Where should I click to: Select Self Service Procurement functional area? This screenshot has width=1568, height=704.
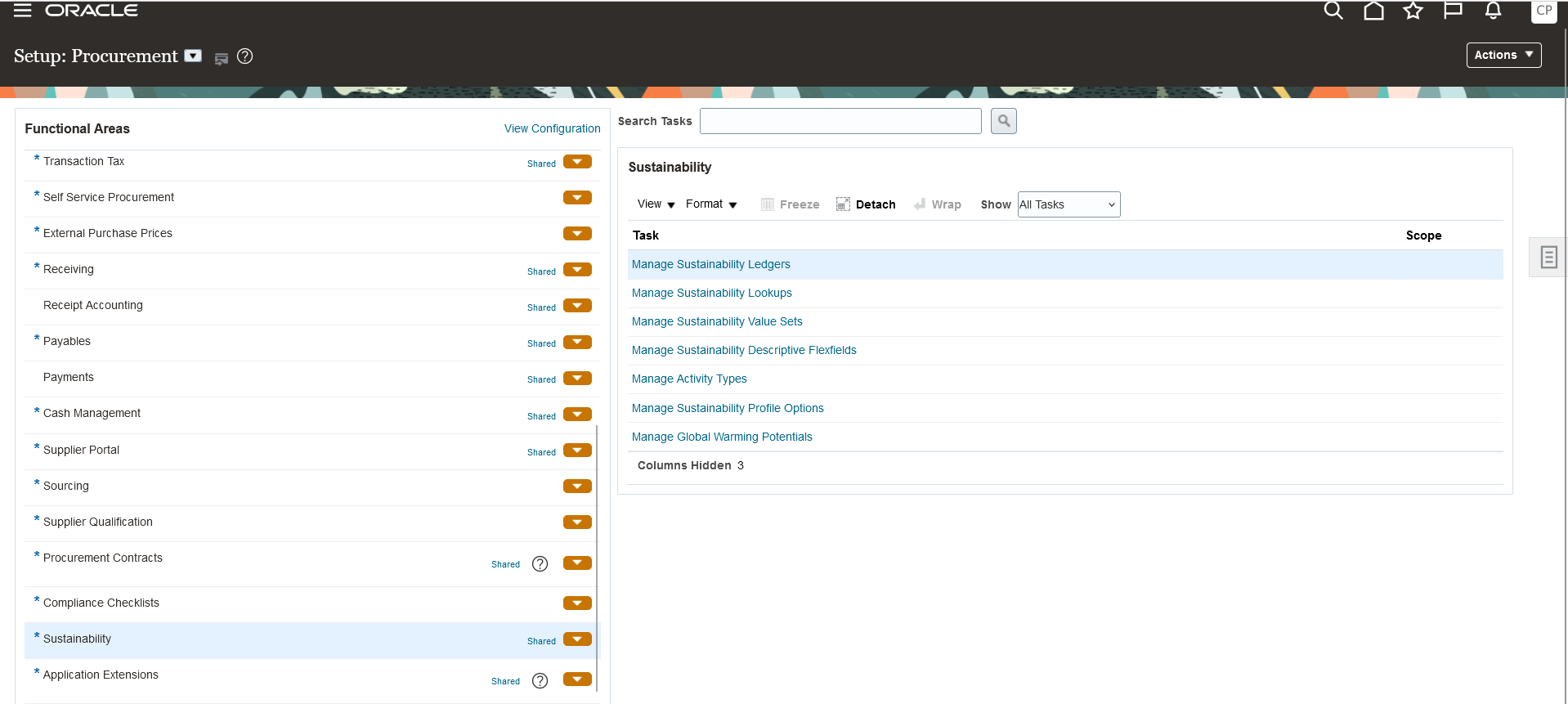tap(109, 197)
